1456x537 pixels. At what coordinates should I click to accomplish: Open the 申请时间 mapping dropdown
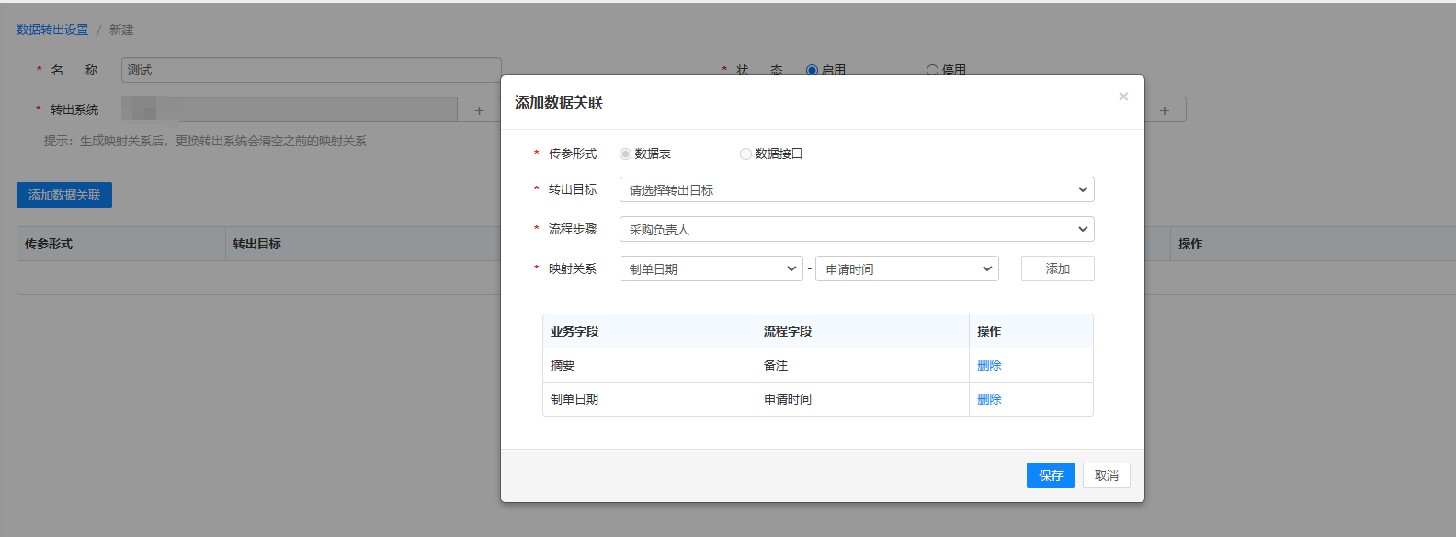pos(907,269)
